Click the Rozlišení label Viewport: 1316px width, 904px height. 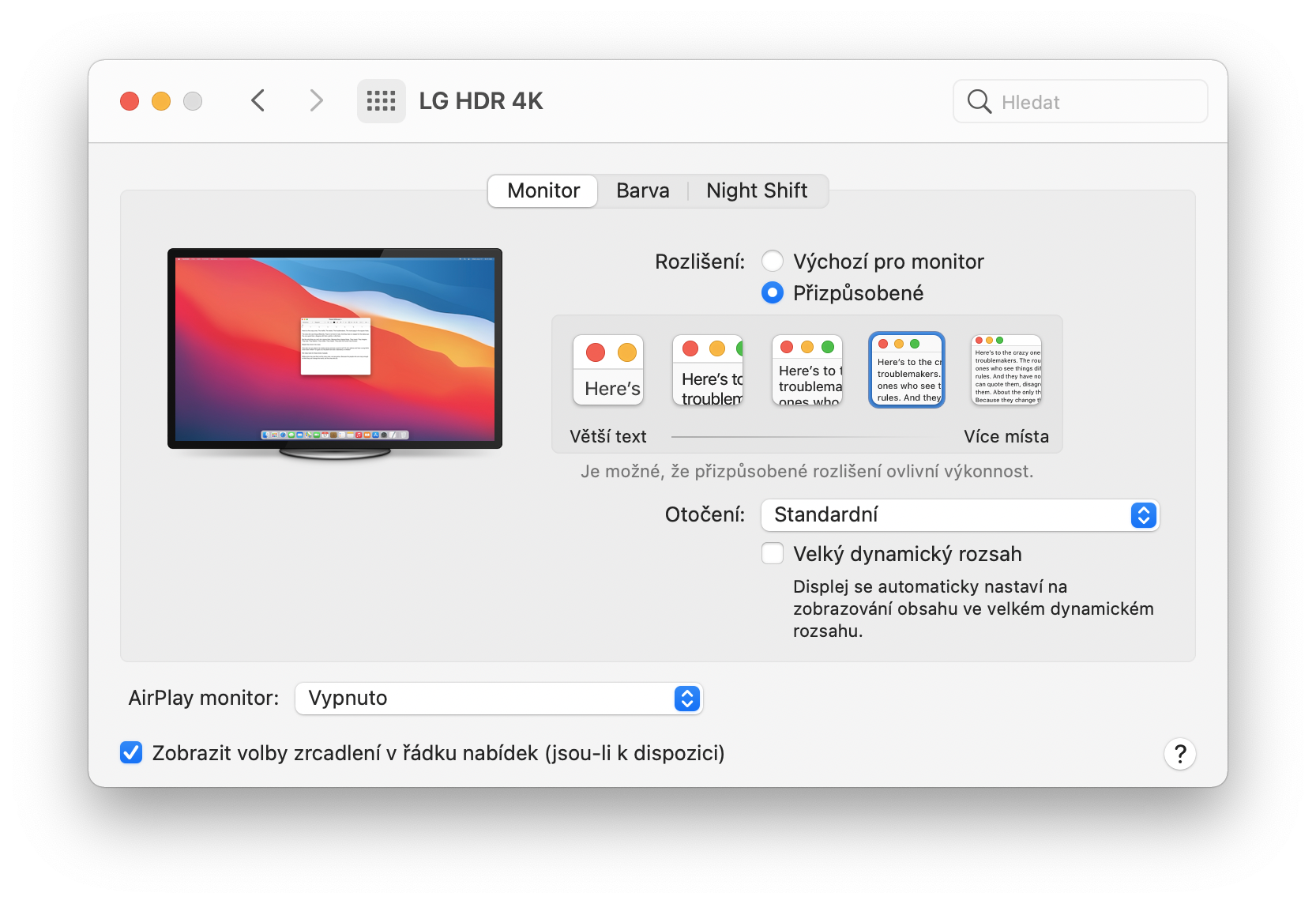[x=700, y=262]
